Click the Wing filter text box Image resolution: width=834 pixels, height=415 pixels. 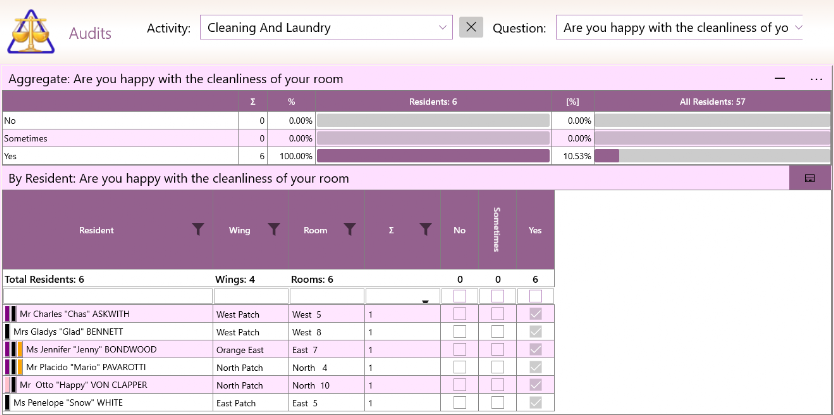251,296
